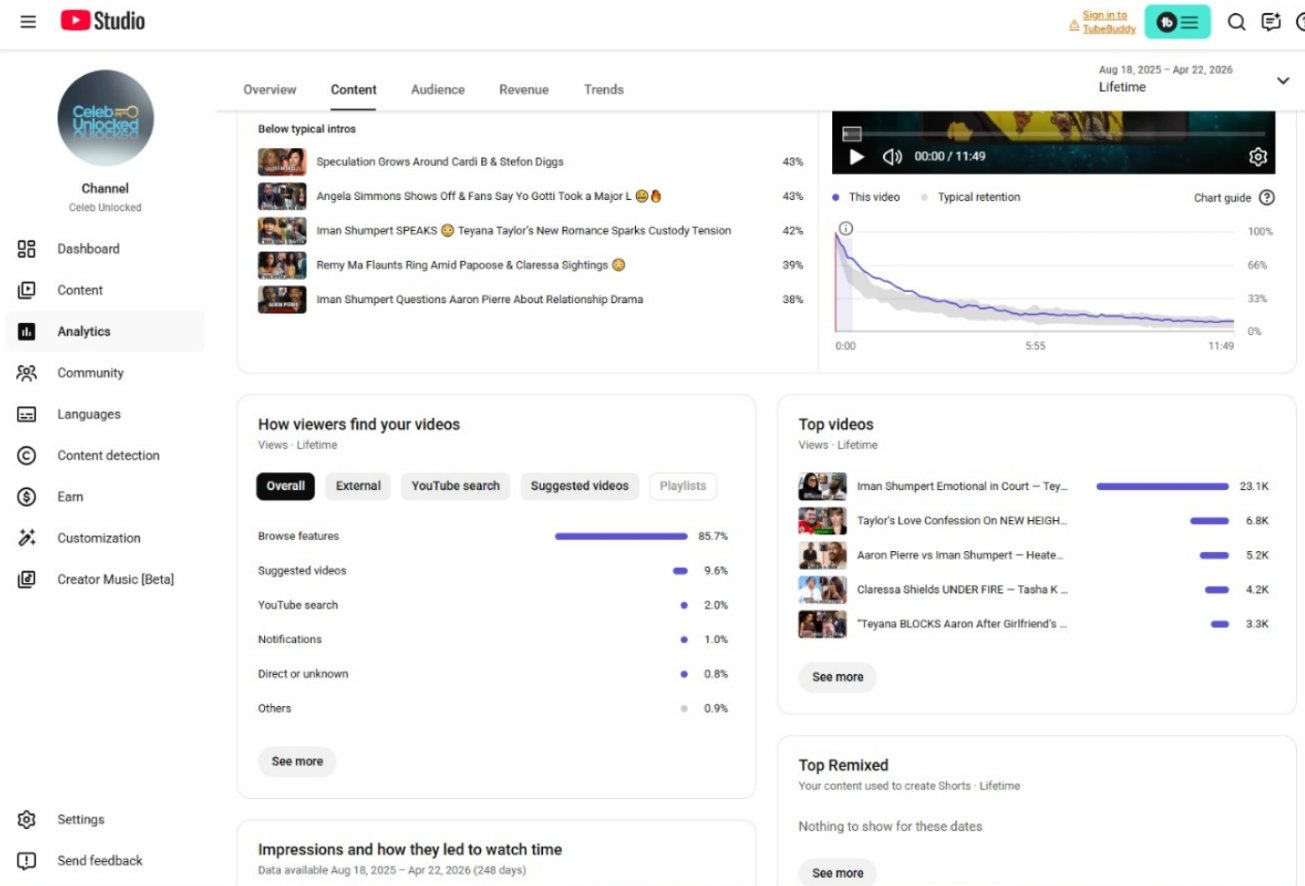
Task: Select the YouTube search filter chip
Action: coord(455,486)
